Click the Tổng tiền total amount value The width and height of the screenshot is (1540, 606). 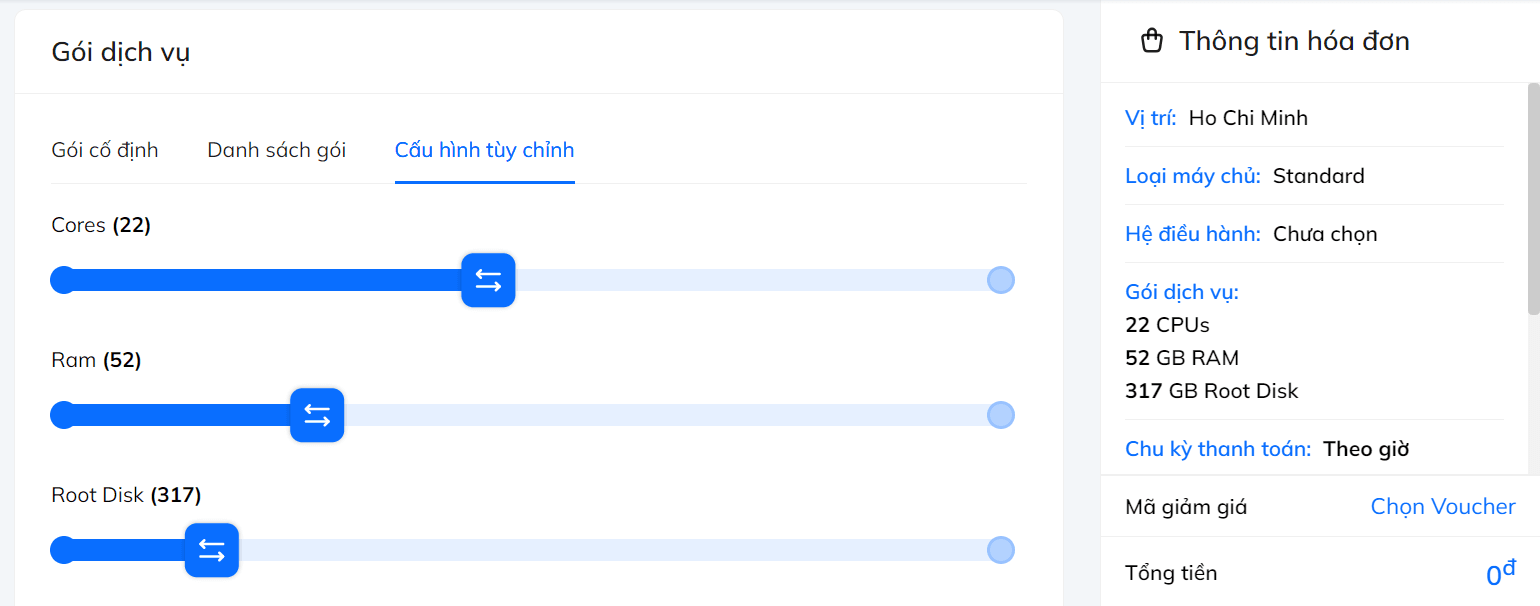pyautogui.click(x=1501, y=573)
